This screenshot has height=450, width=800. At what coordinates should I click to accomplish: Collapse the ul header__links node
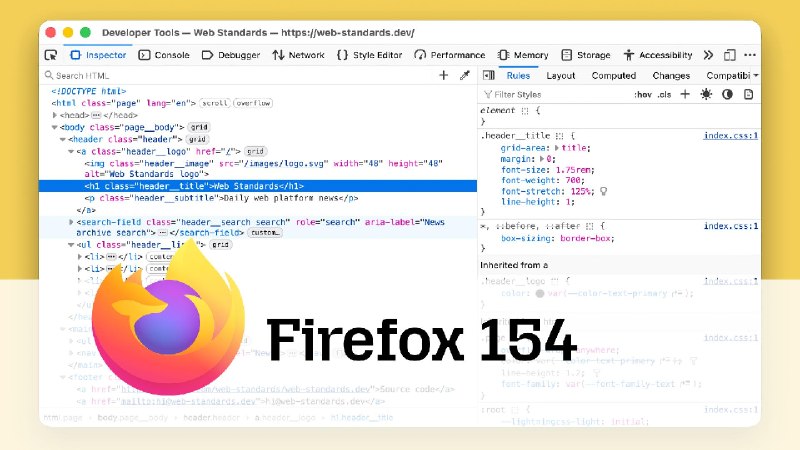tap(71, 245)
